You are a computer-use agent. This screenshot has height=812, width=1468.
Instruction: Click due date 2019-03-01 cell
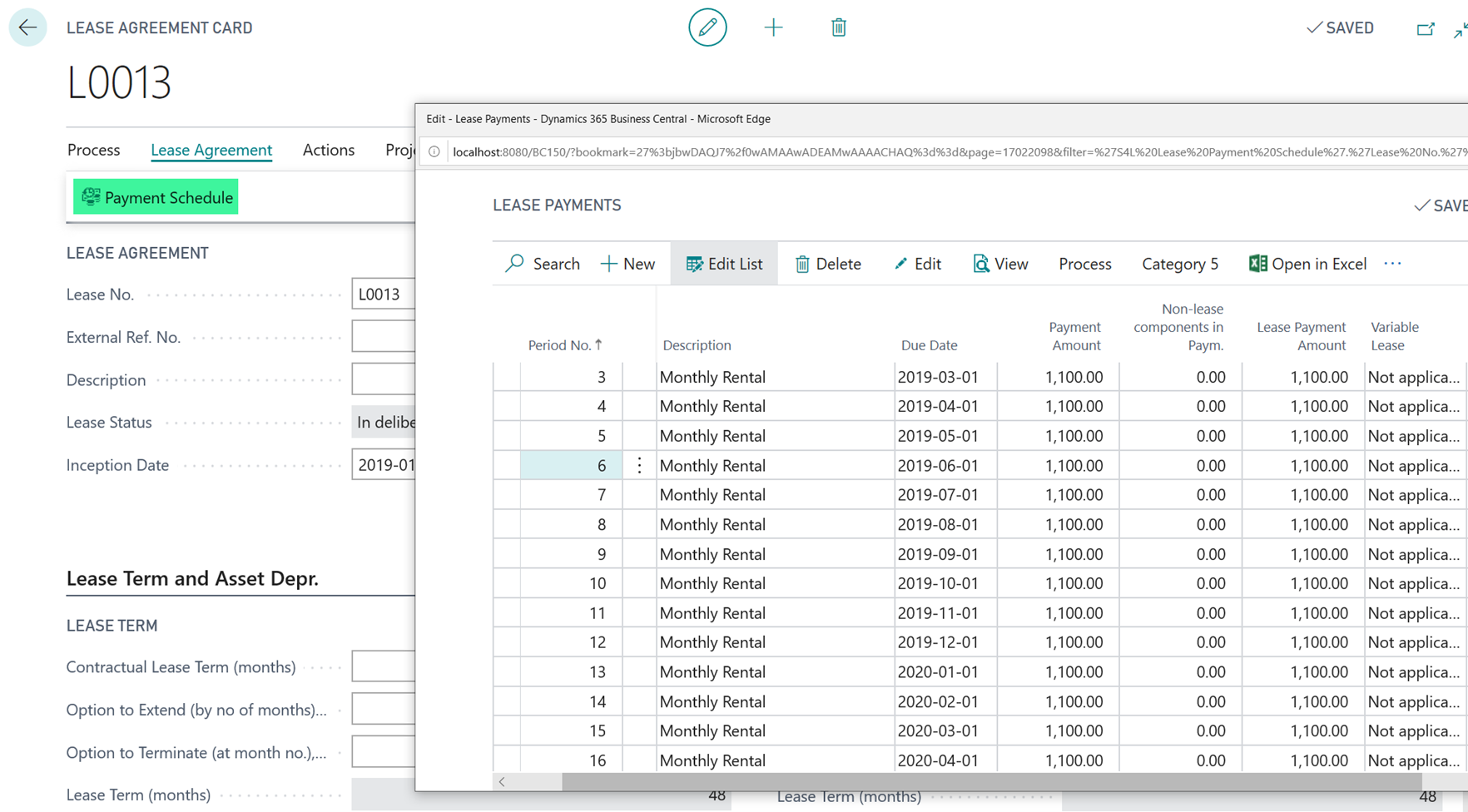(945, 377)
